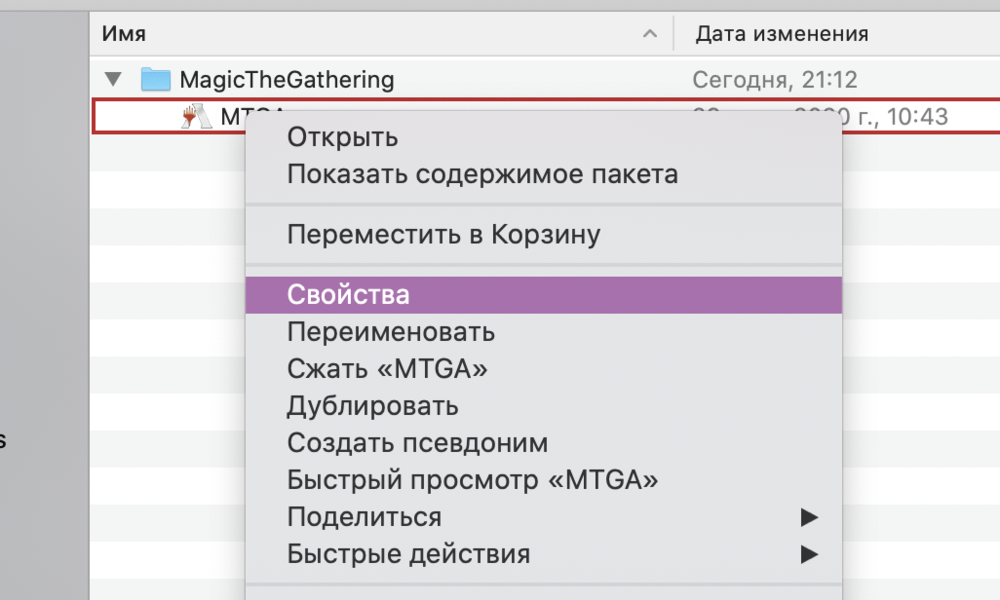Select Показать содержимое пакета menu entry

click(x=482, y=174)
